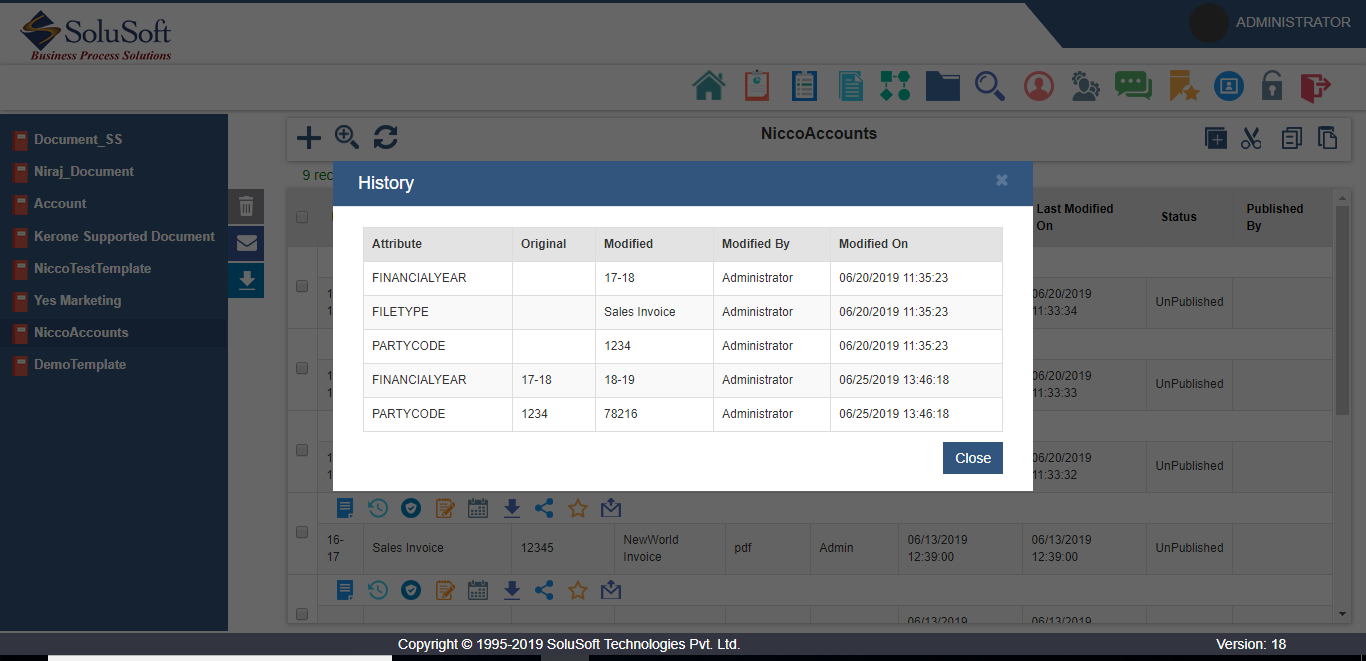Open the DemoTemplate sidebar item
The width and height of the screenshot is (1366, 661).
click(x=80, y=364)
